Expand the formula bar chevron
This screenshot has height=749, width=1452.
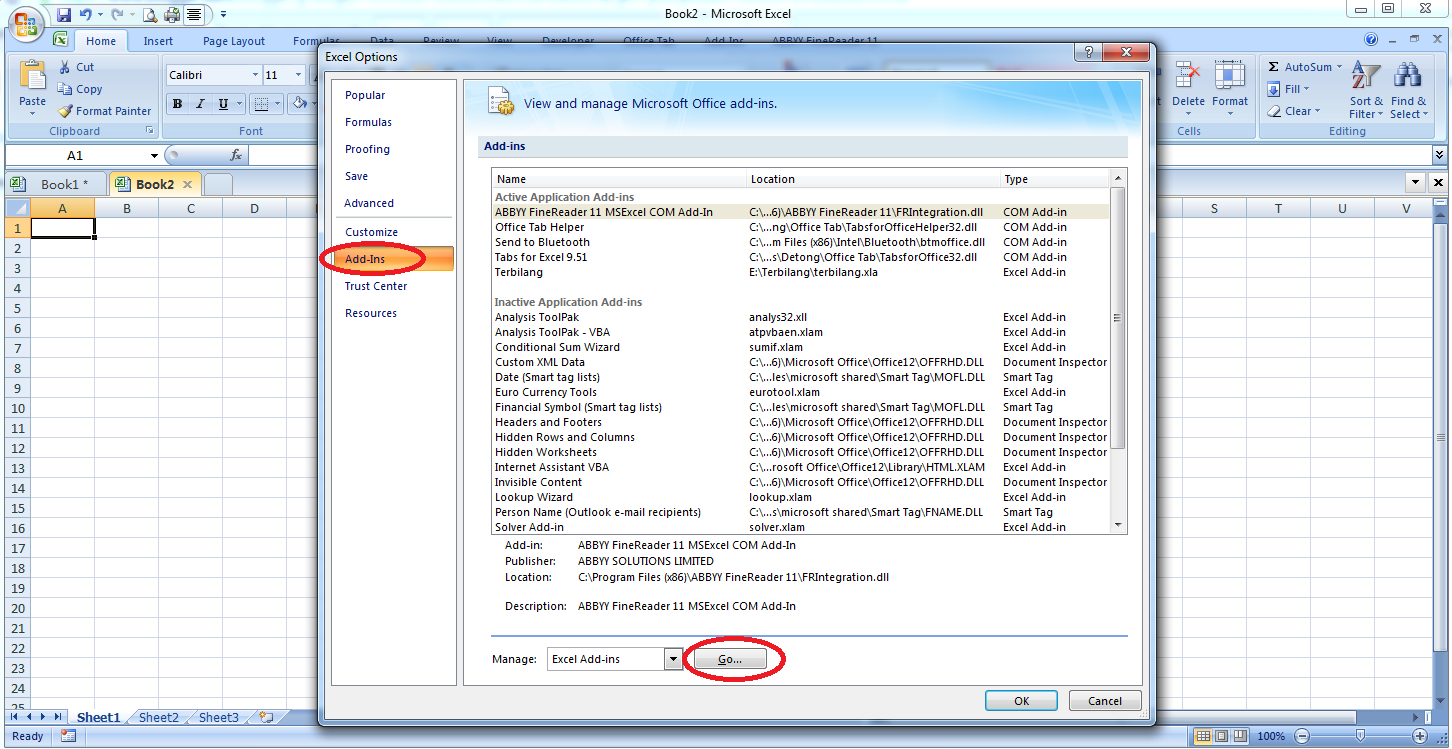point(1439,155)
